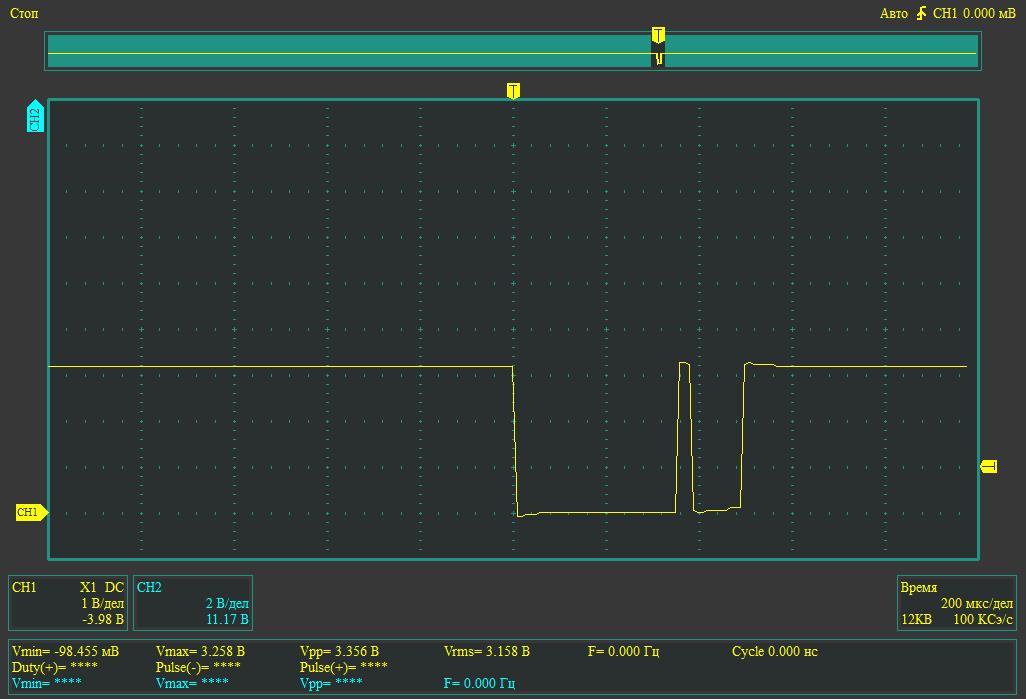Click 'Duty(+)= ****' measurement
Image resolution: width=1026 pixels, height=699 pixels.
(54, 667)
